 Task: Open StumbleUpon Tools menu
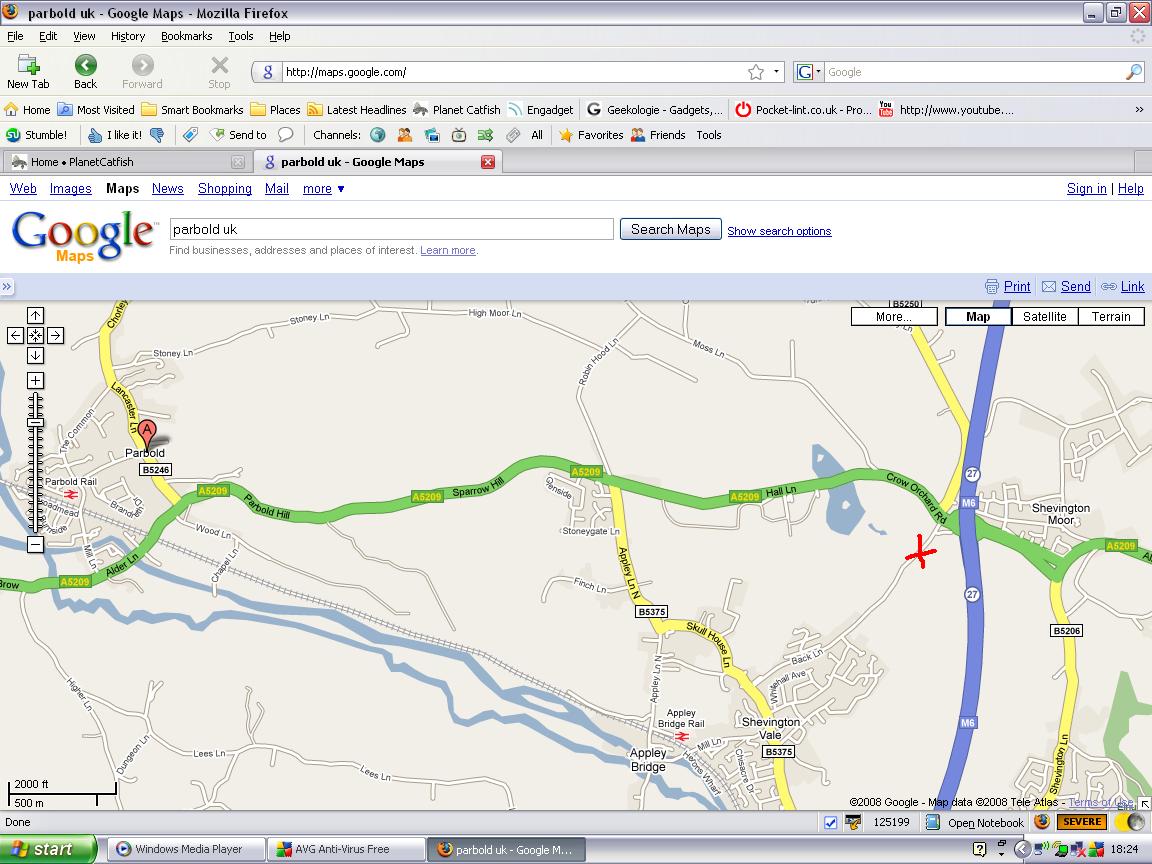click(709, 135)
